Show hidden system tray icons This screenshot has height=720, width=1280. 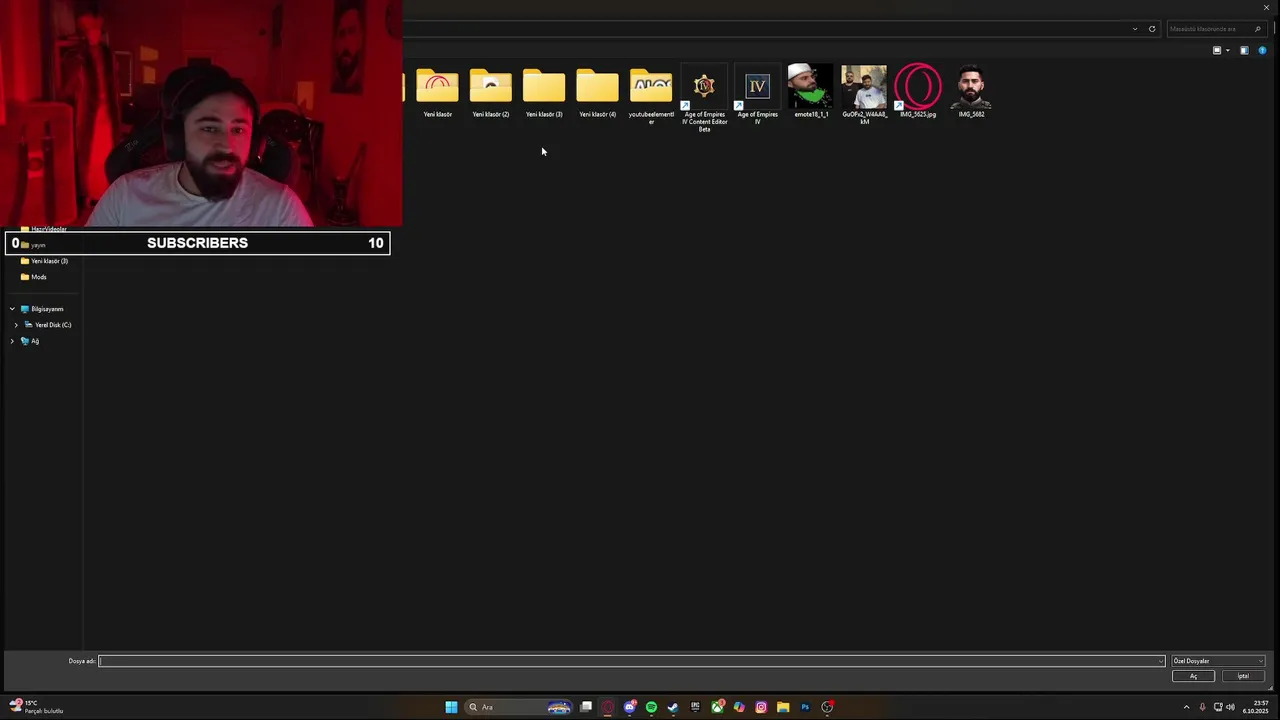point(1187,707)
